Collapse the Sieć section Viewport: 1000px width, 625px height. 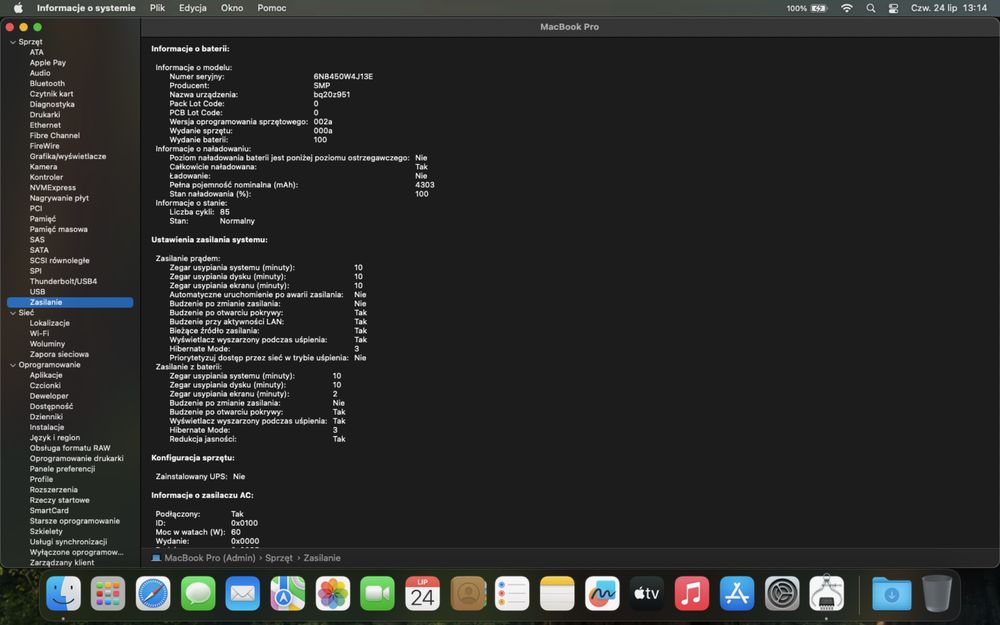coord(13,313)
